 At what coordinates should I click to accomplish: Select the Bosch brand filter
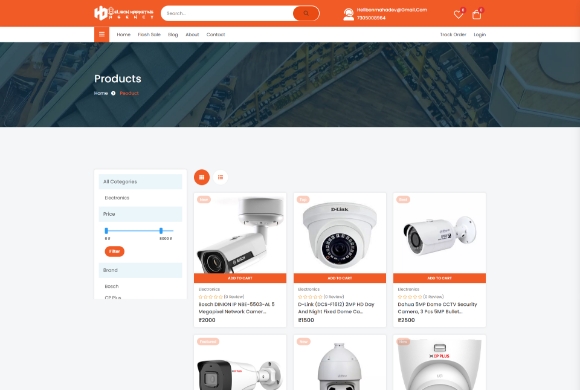click(x=112, y=286)
